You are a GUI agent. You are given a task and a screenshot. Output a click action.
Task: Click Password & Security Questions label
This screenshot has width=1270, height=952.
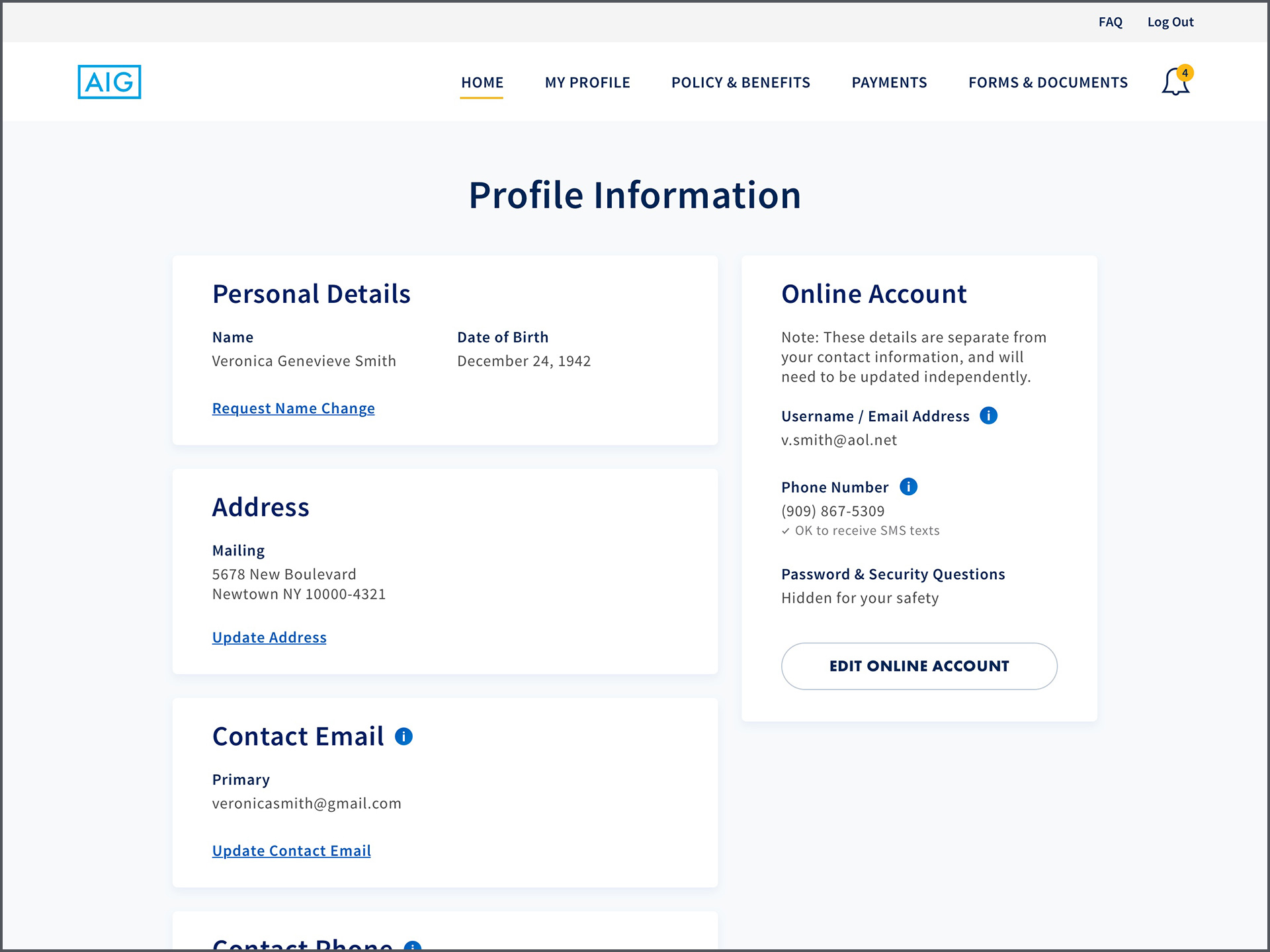(893, 575)
